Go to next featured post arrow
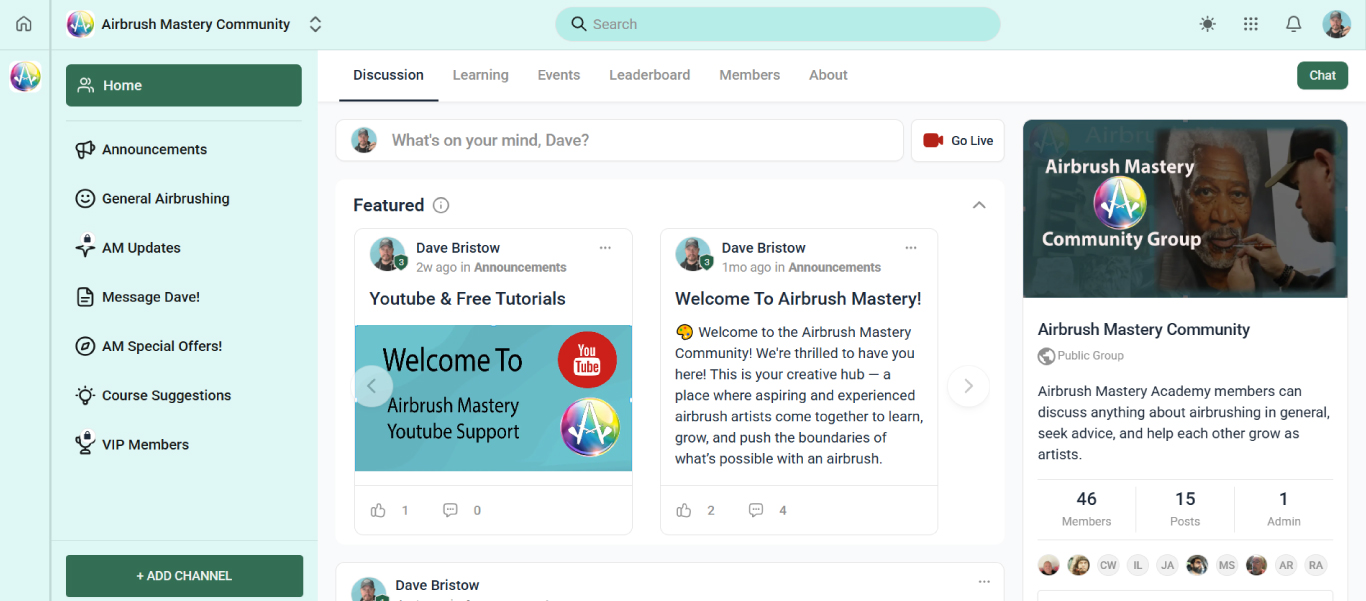 click(x=968, y=386)
